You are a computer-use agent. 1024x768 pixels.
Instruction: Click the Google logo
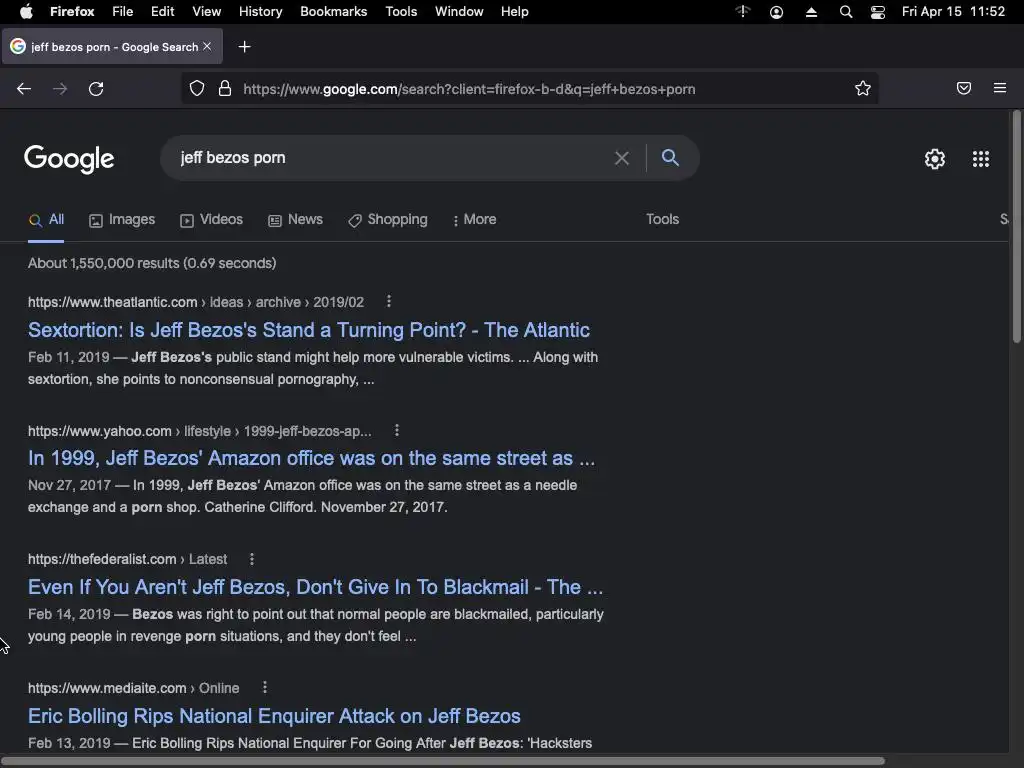tap(69, 159)
